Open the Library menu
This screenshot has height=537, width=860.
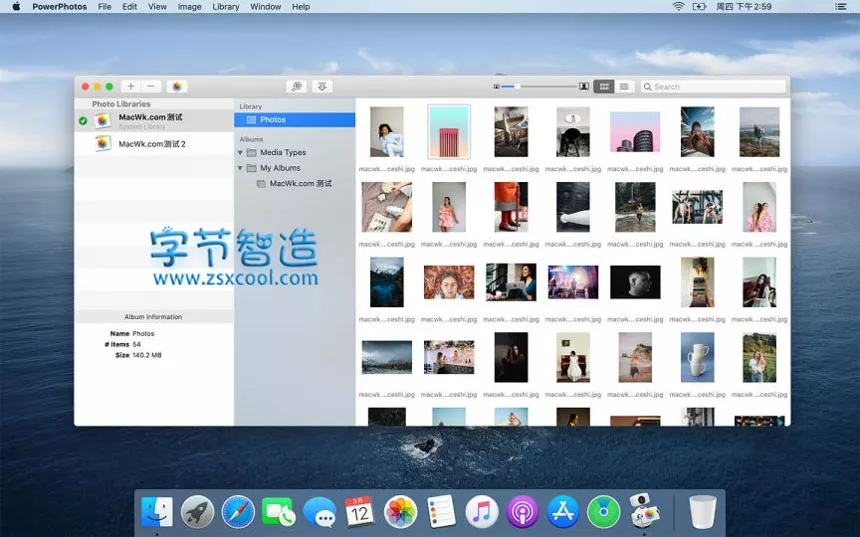coord(226,7)
